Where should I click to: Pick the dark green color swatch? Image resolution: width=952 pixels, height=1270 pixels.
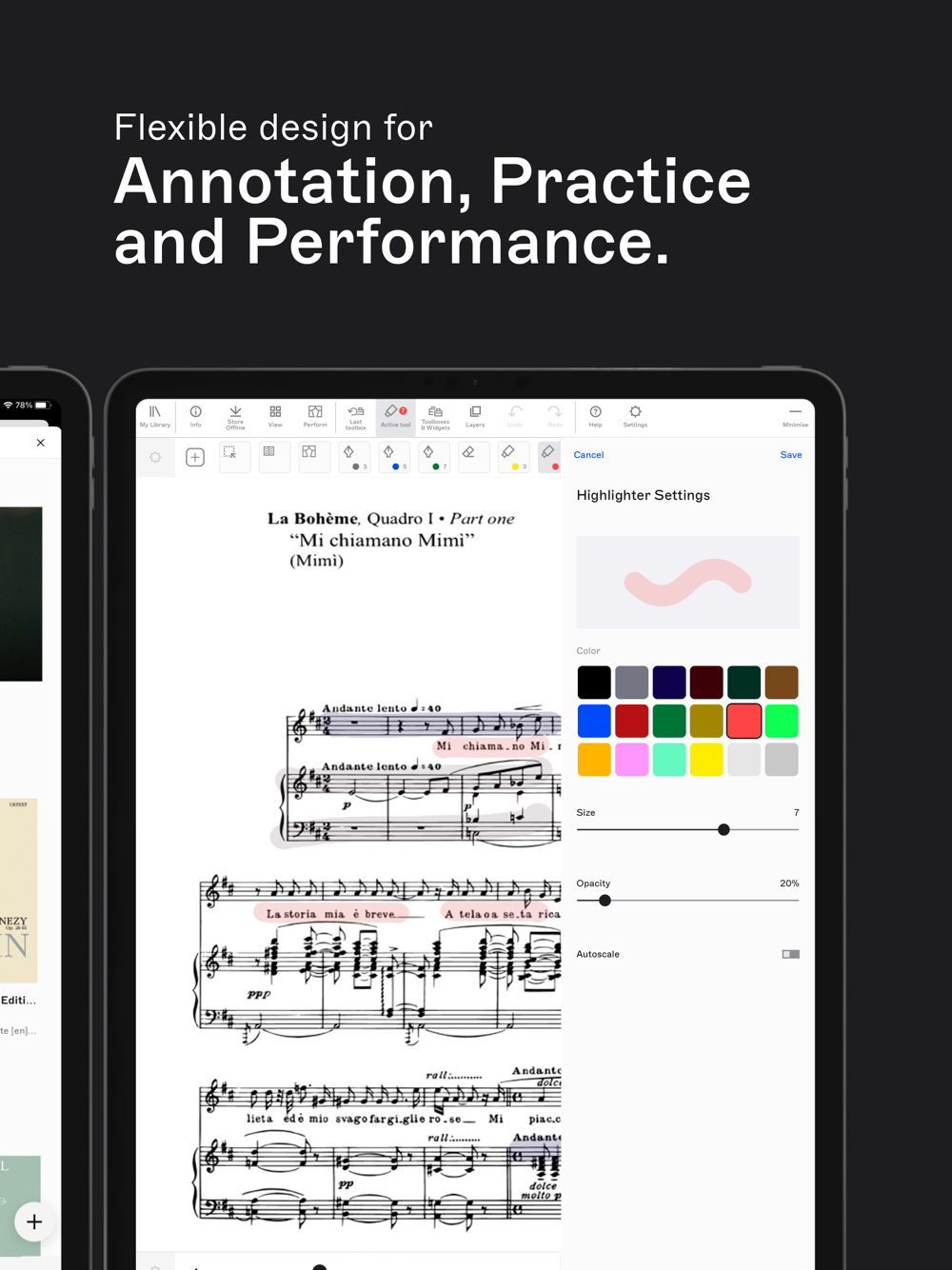pos(744,683)
